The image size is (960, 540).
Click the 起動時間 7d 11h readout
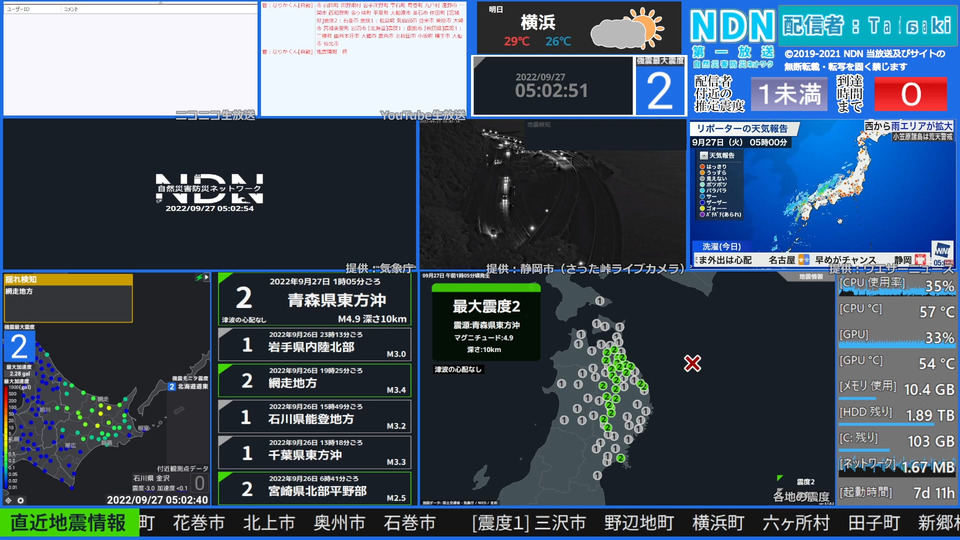(x=896, y=492)
